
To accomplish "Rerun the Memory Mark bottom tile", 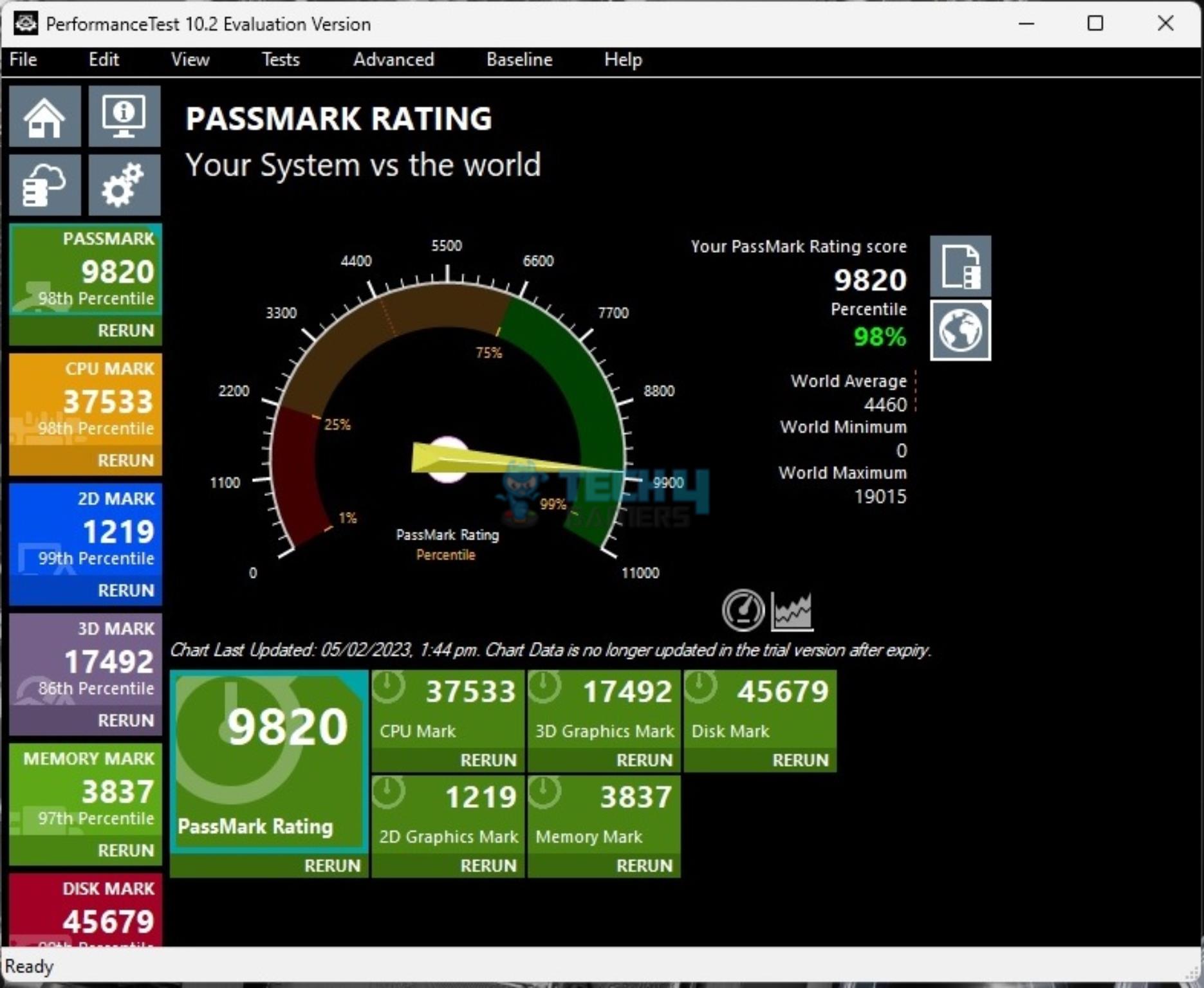I will coord(644,866).
